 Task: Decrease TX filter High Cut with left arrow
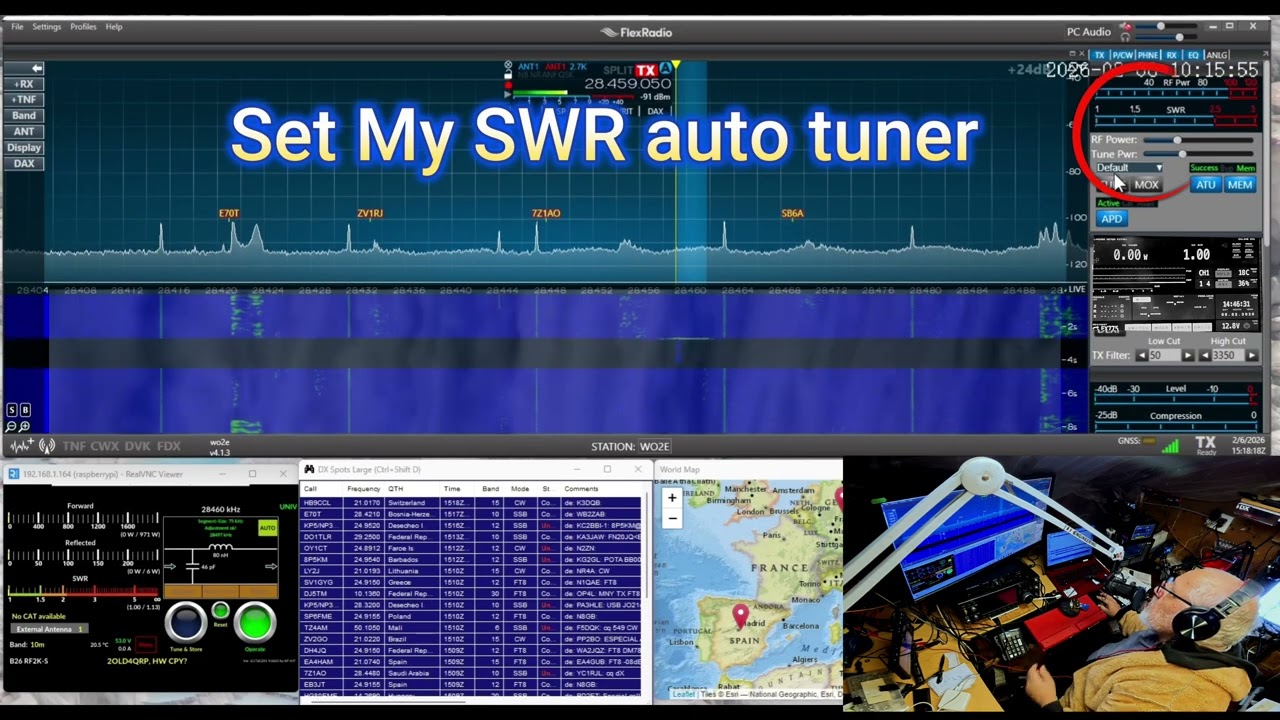[1204, 356]
